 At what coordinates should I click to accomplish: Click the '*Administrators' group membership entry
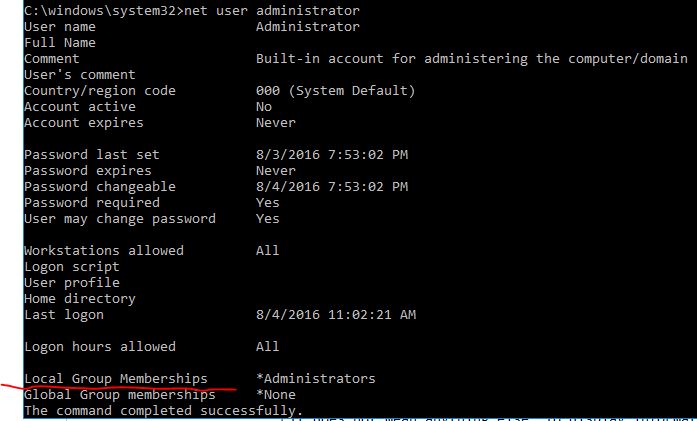[316, 379]
